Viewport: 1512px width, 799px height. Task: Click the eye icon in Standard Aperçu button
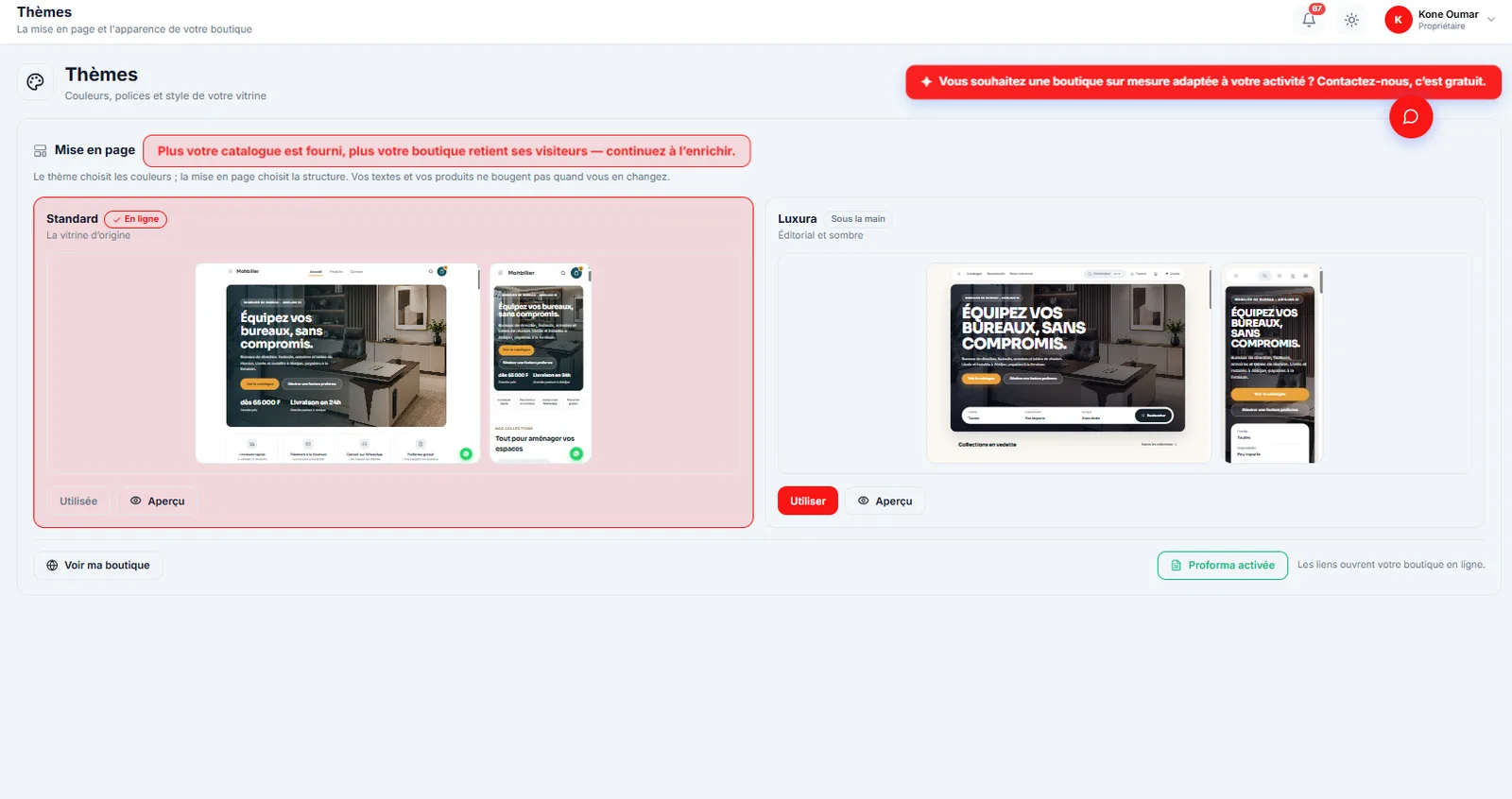click(x=135, y=501)
